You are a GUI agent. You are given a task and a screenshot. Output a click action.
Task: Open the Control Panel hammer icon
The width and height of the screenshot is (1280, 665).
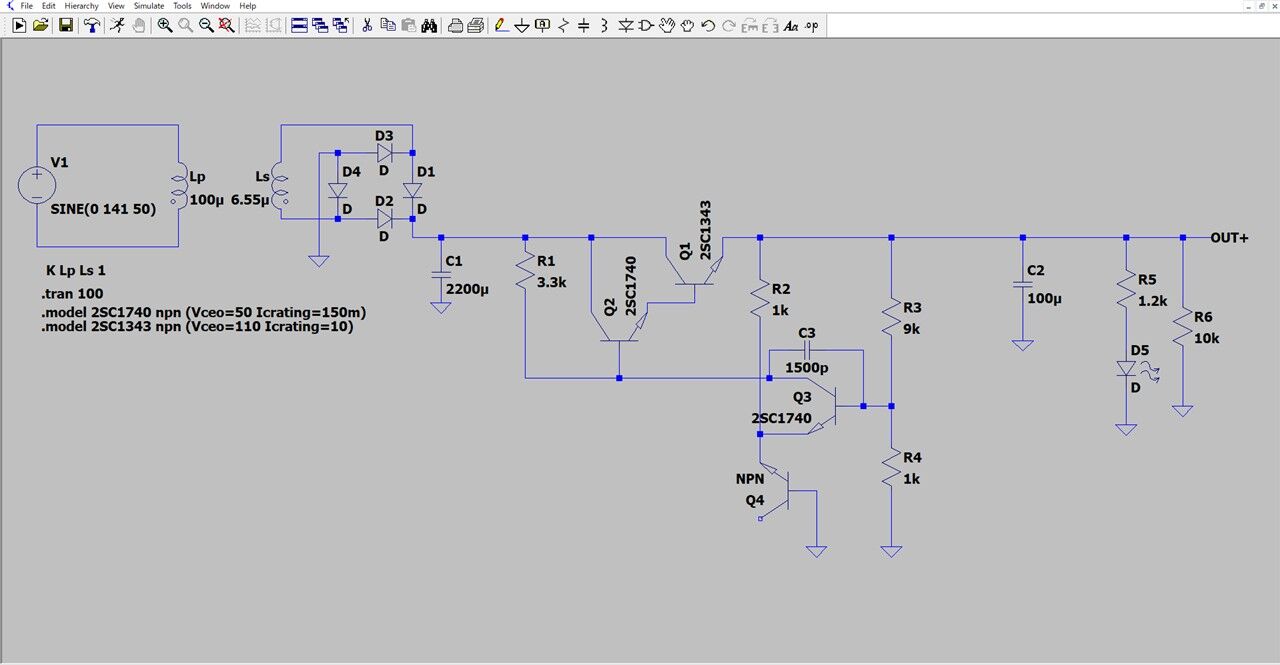click(92, 25)
